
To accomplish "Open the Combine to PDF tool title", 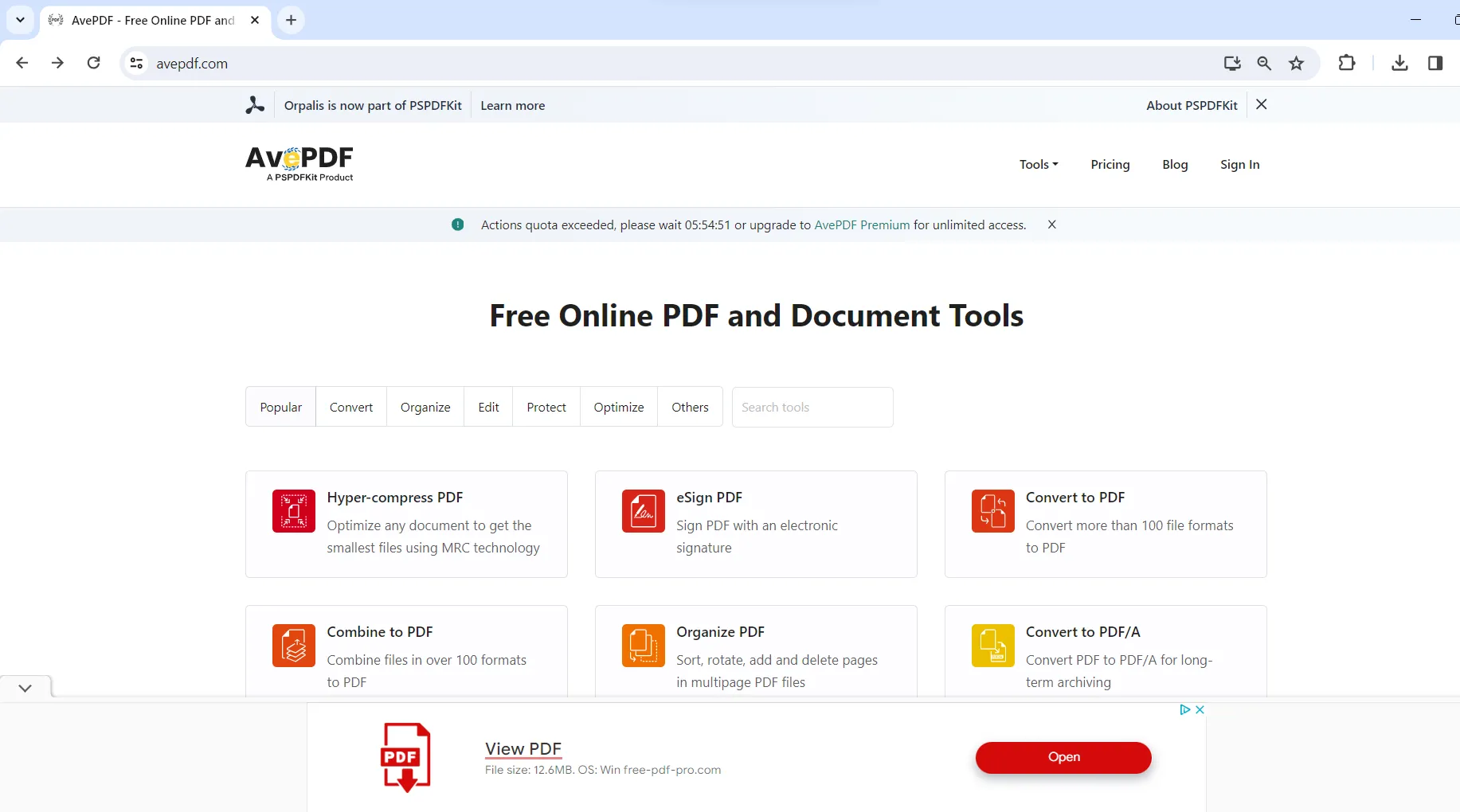I will (x=380, y=632).
